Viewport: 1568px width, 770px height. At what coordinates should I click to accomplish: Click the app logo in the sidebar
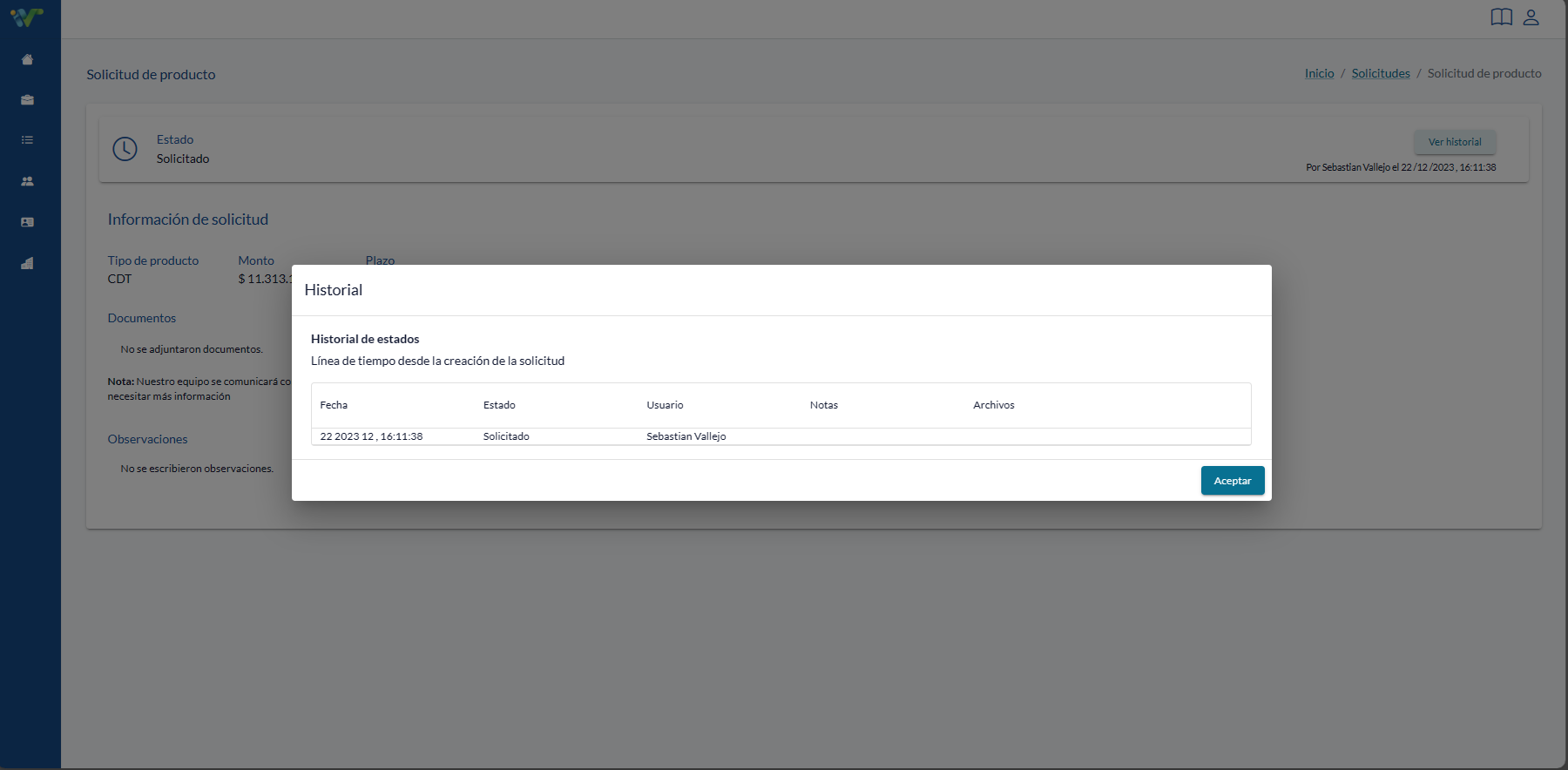pyautogui.click(x=27, y=17)
